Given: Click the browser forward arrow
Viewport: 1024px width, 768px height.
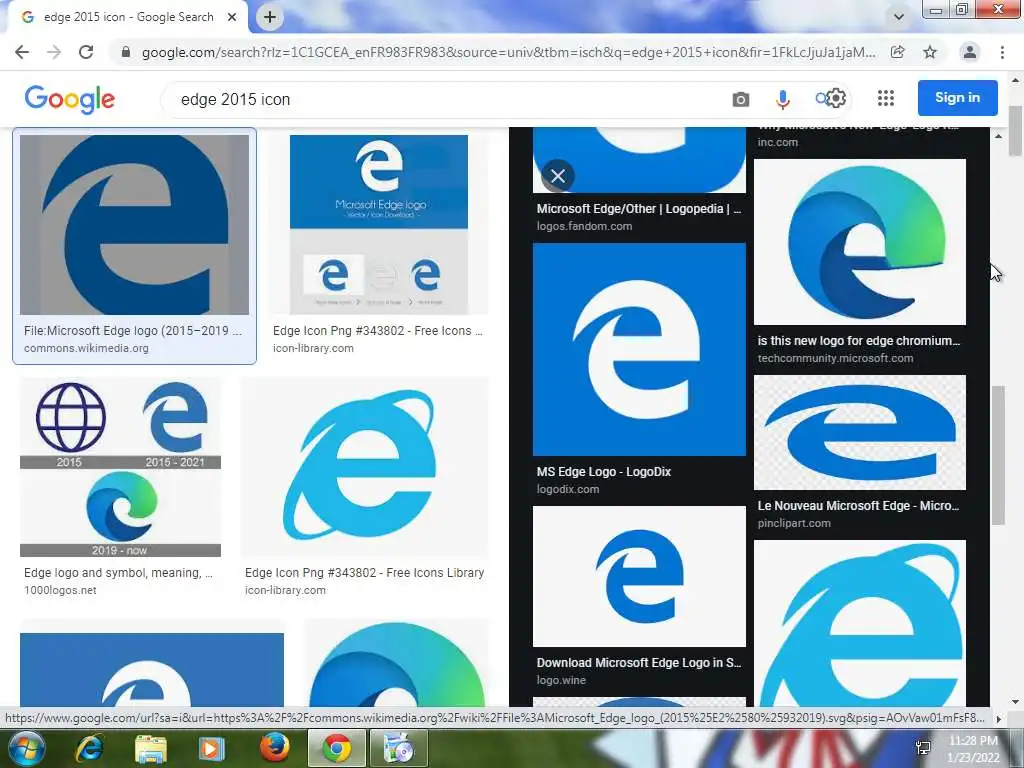Looking at the screenshot, I should pyautogui.click(x=54, y=52).
